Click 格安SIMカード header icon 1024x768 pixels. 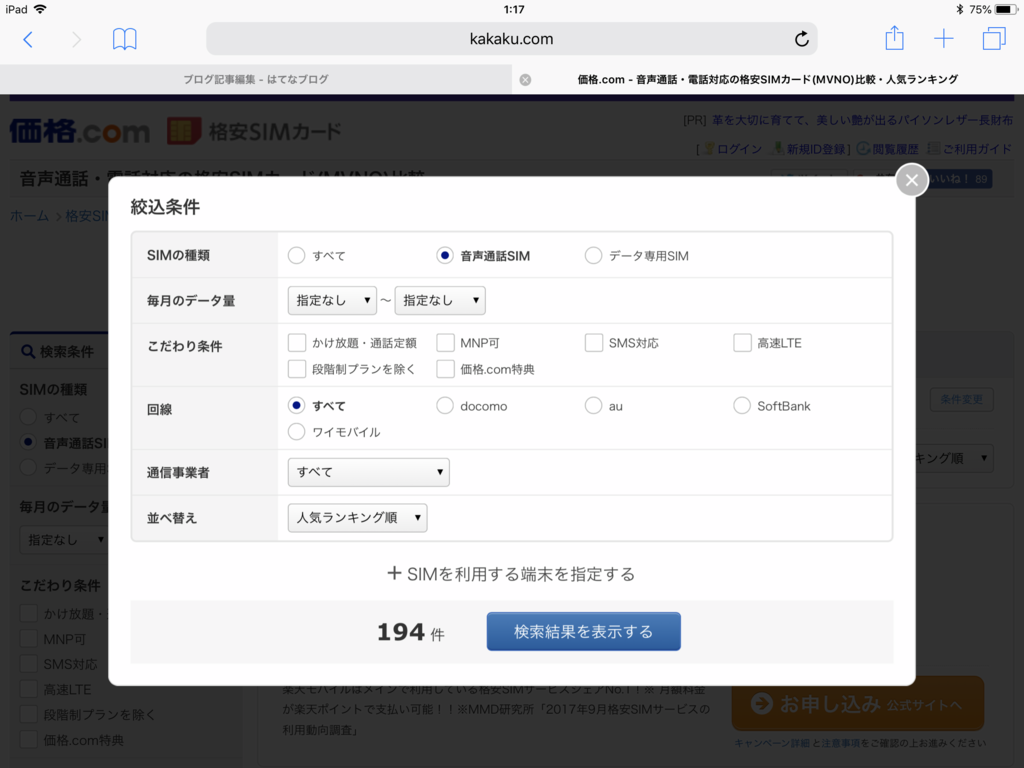(184, 131)
